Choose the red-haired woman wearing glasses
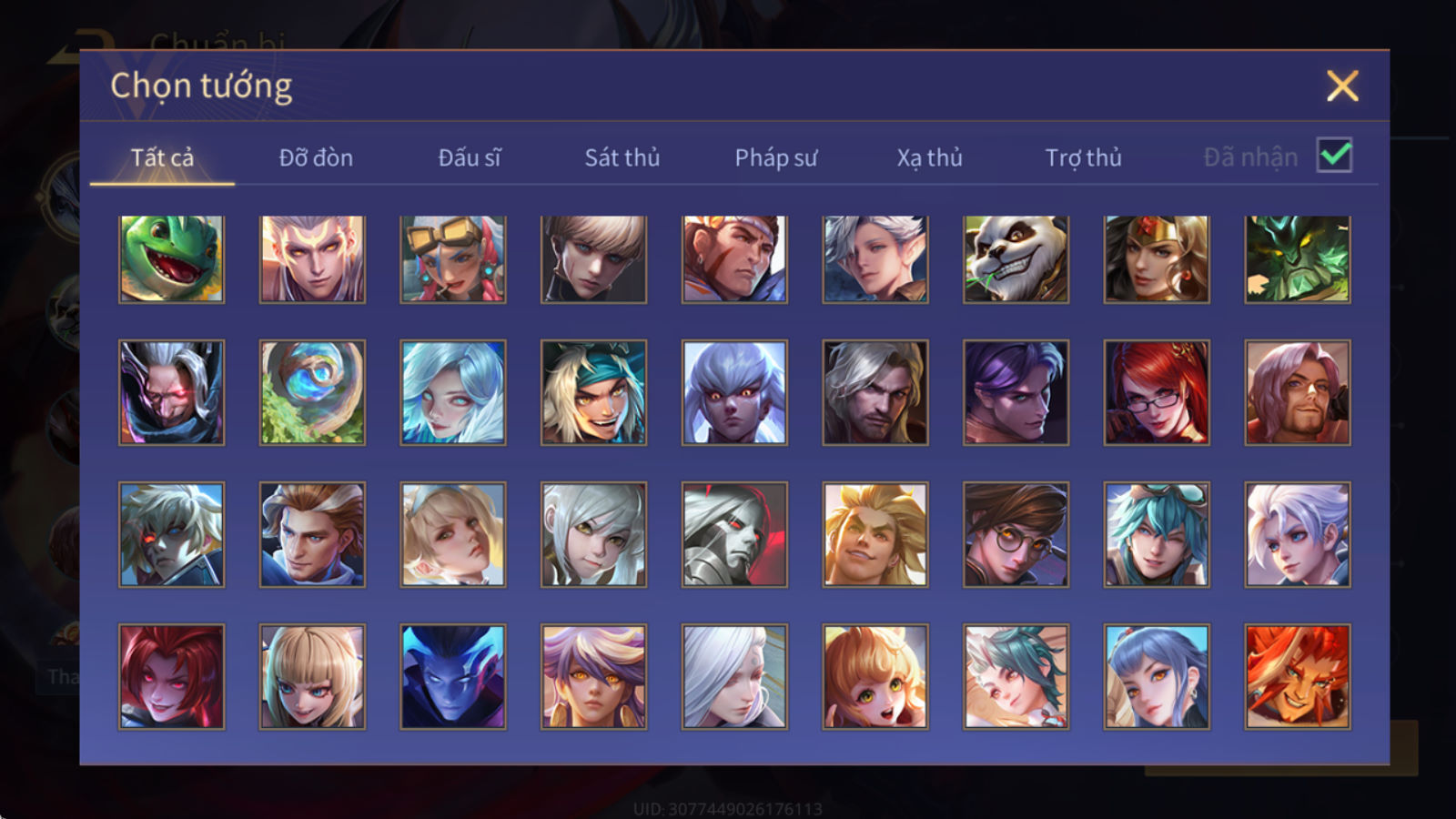The image size is (1456, 819). tap(1157, 392)
